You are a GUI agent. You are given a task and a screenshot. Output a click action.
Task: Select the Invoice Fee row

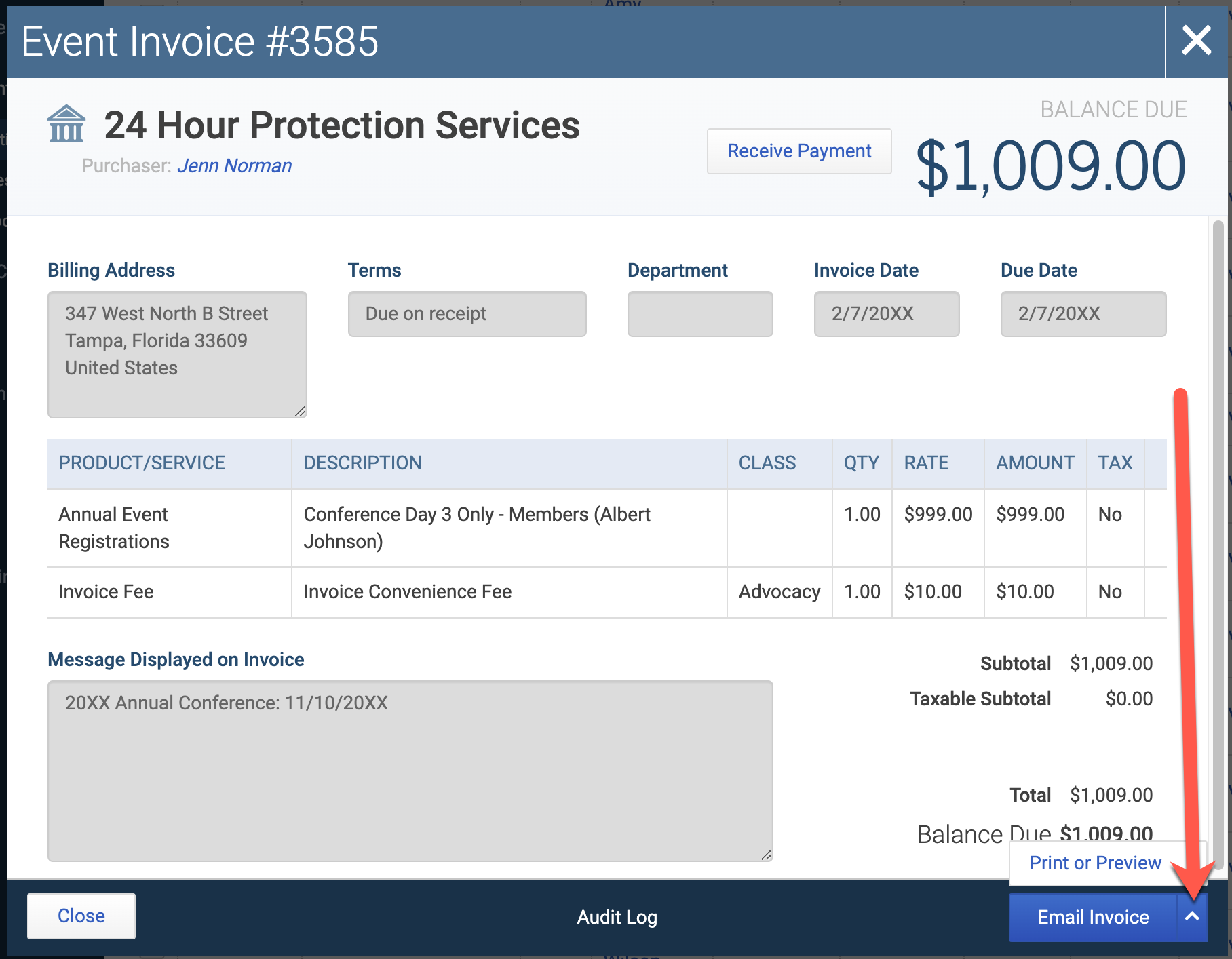[607, 592]
